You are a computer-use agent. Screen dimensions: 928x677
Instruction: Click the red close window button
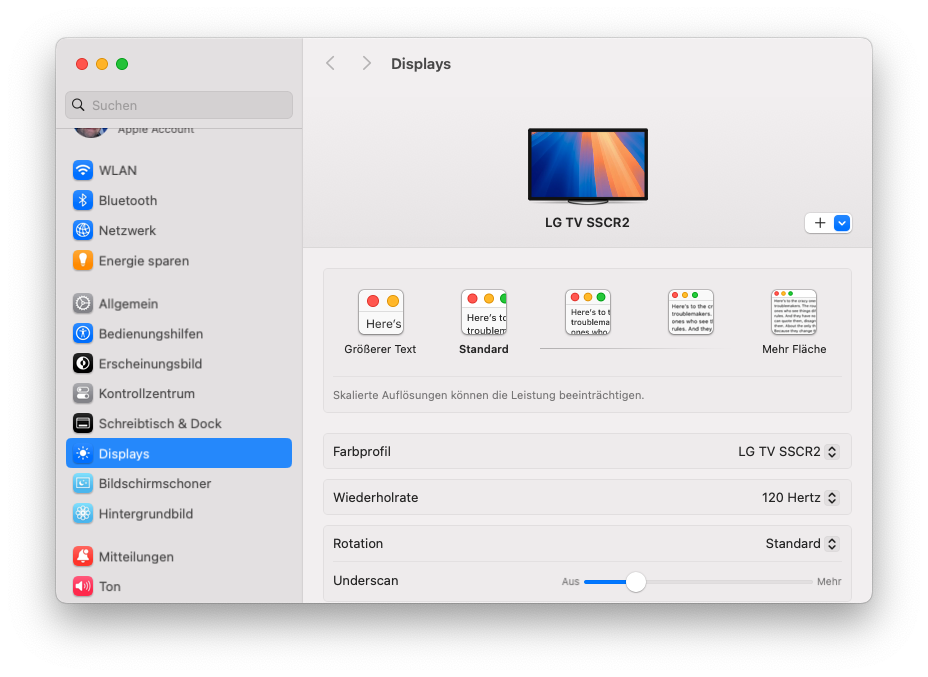pos(82,64)
